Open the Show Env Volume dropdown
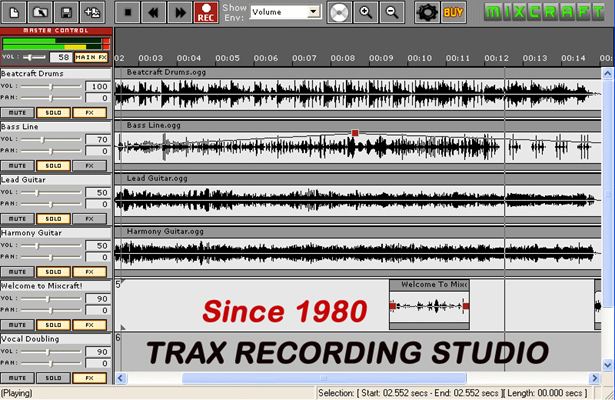The height and width of the screenshot is (400, 615). (313, 12)
